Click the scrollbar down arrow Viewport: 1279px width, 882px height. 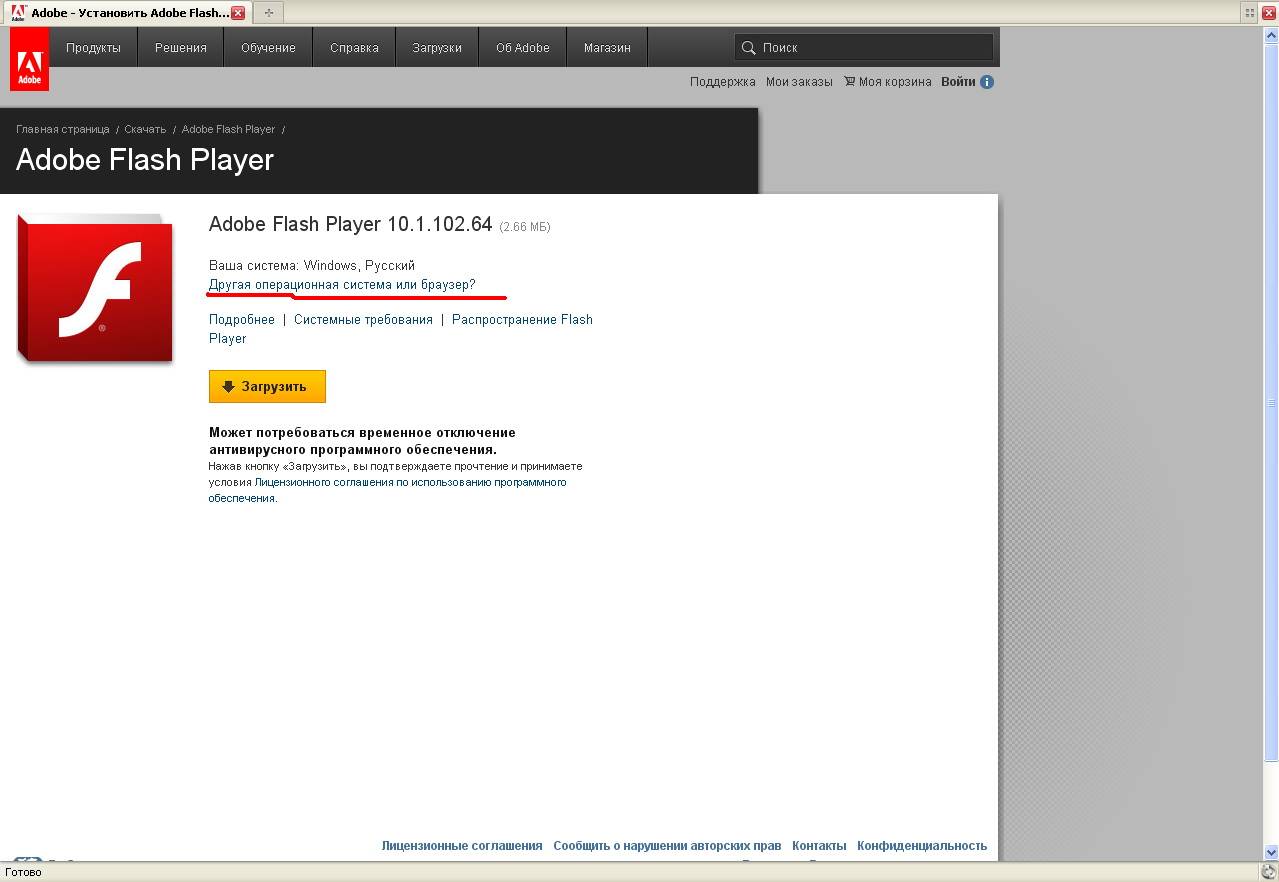[1271, 853]
